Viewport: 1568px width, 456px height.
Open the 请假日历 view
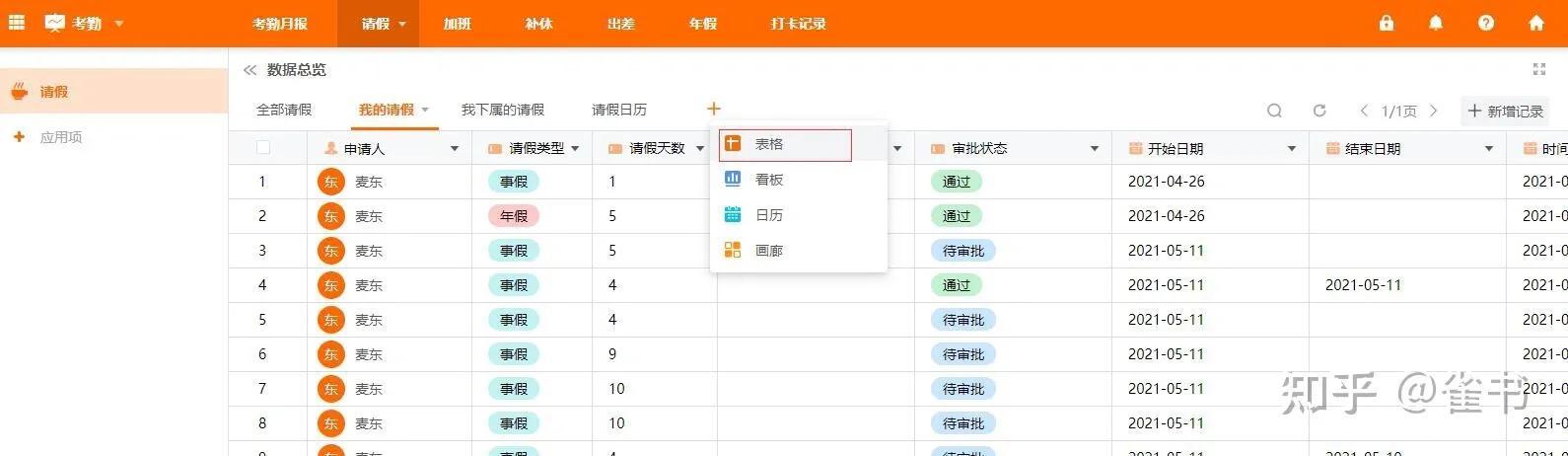click(x=619, y=110)
